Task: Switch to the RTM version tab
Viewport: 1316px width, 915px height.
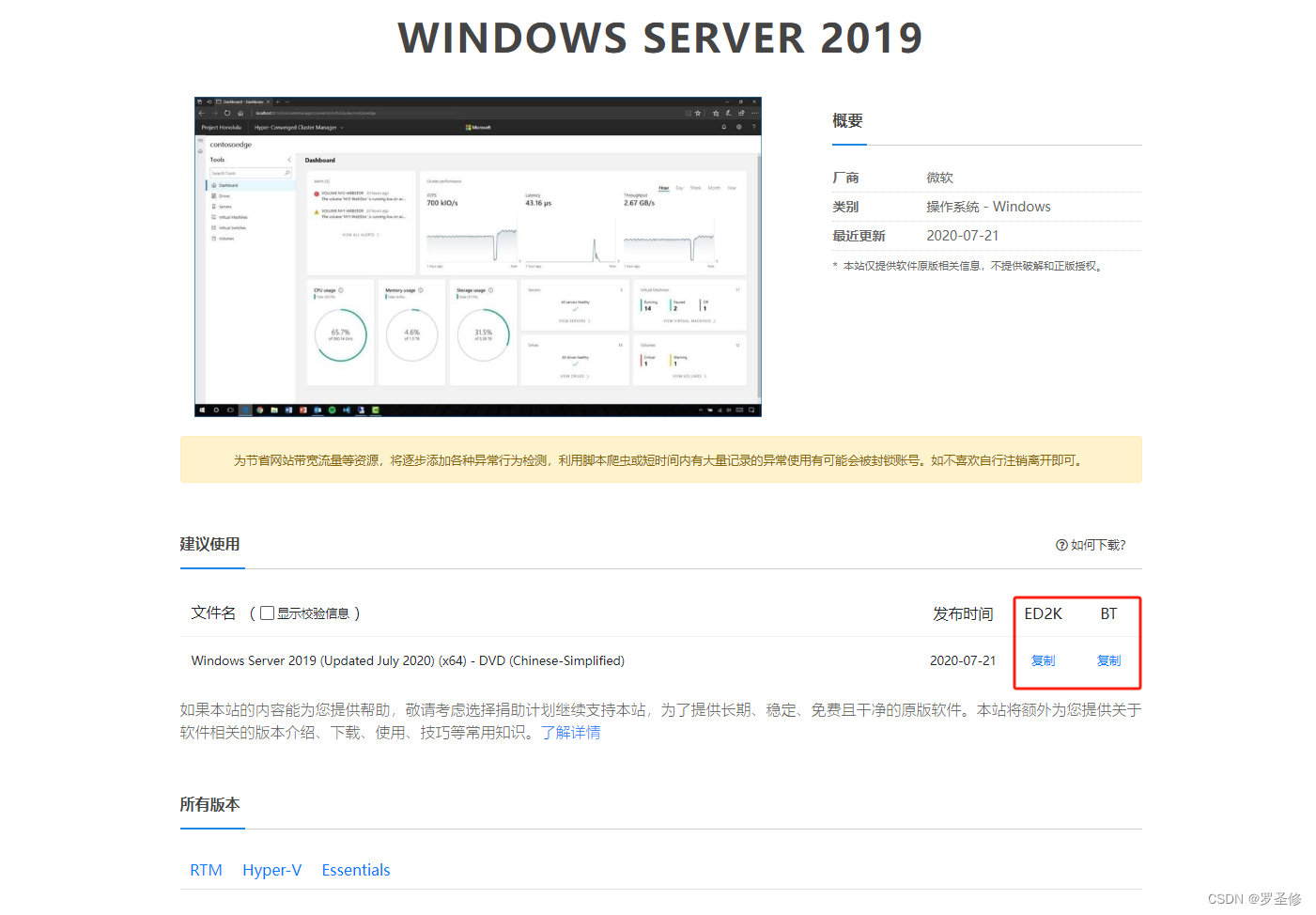Action: [x=206, y=870]
